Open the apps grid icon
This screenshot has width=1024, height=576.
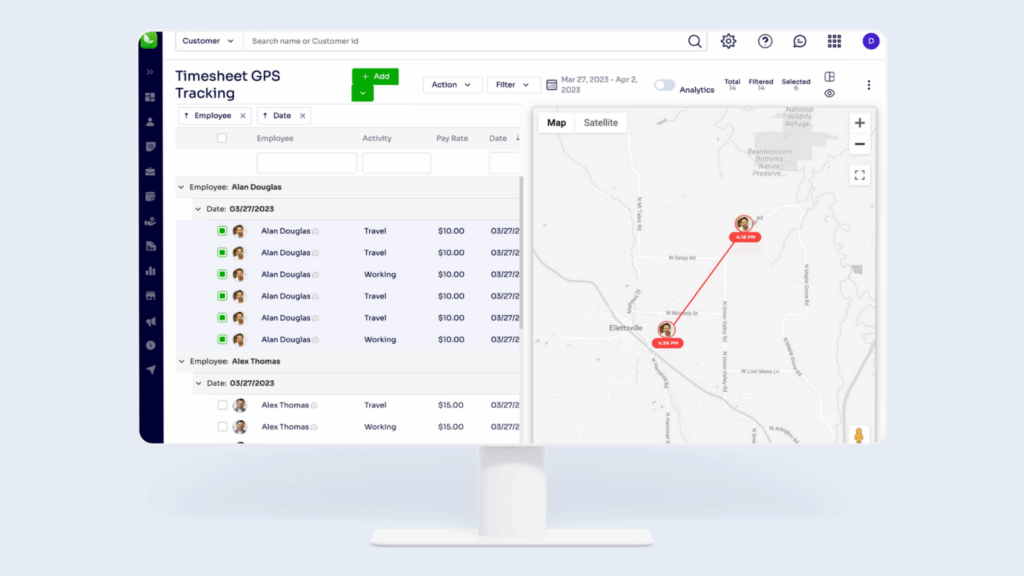(x=835, y=41)
